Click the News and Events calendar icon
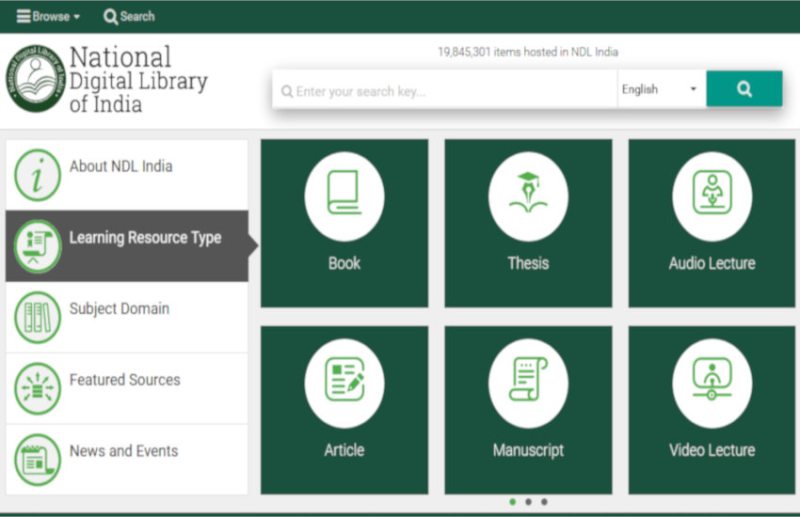 [38, 460]
